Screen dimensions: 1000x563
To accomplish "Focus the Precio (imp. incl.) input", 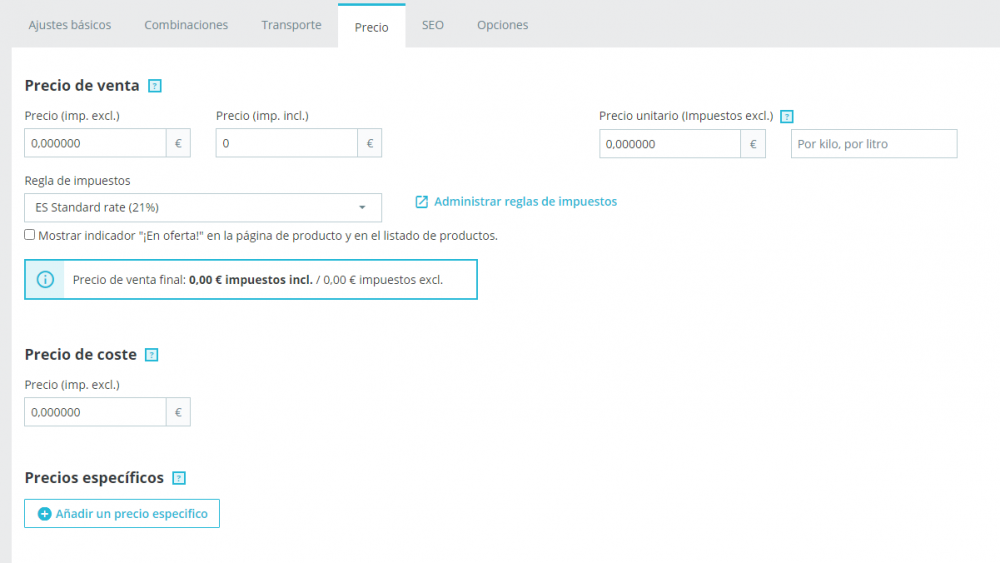I will tap(287, 144).
